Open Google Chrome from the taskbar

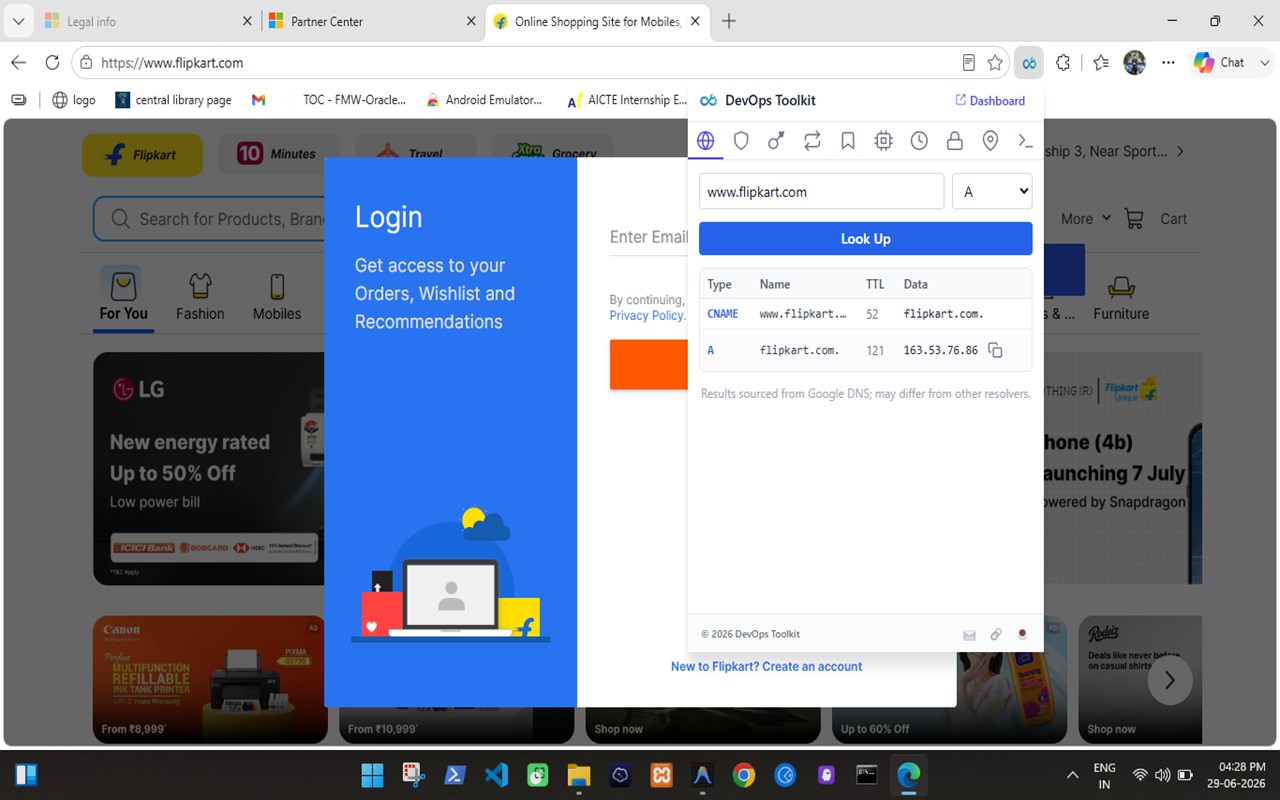743,775
